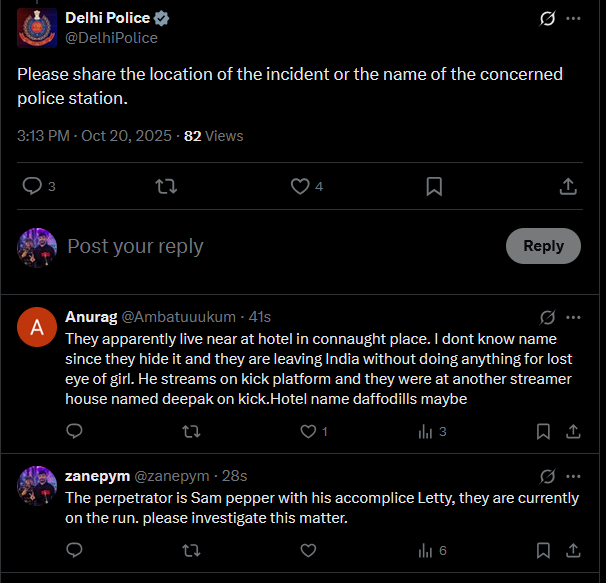The image size is (606, 583).
Task: Reply to the Delhi Police post
Action: (33, 186)
